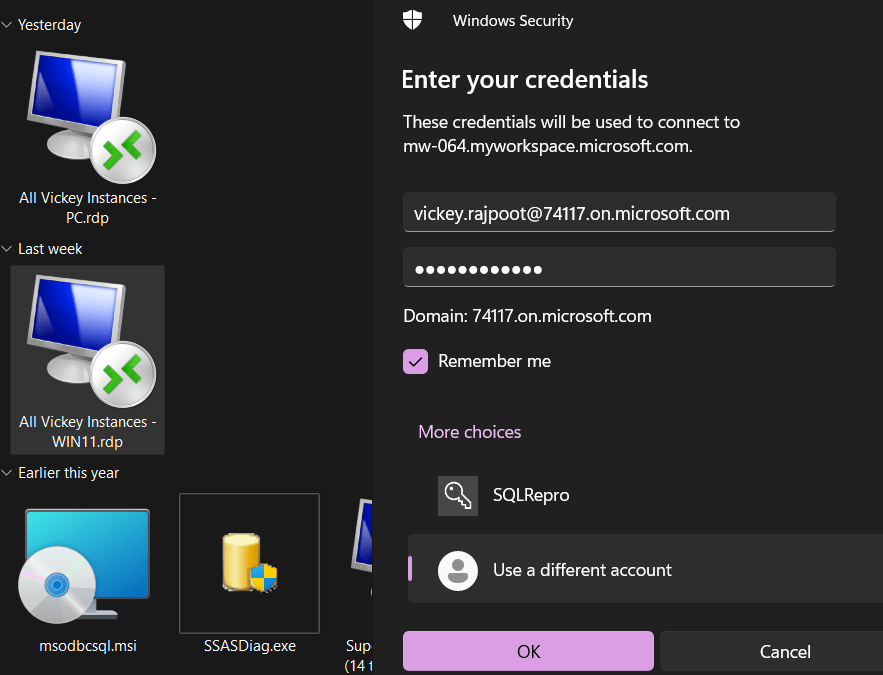Screen dimensions: 883x675
Task: Select the SQLRepro account label
Action: pos(531,495)
